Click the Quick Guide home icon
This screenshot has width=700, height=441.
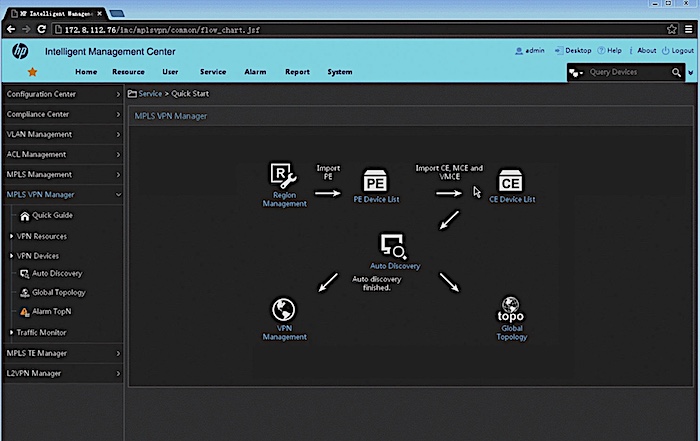tap(25, 216)
